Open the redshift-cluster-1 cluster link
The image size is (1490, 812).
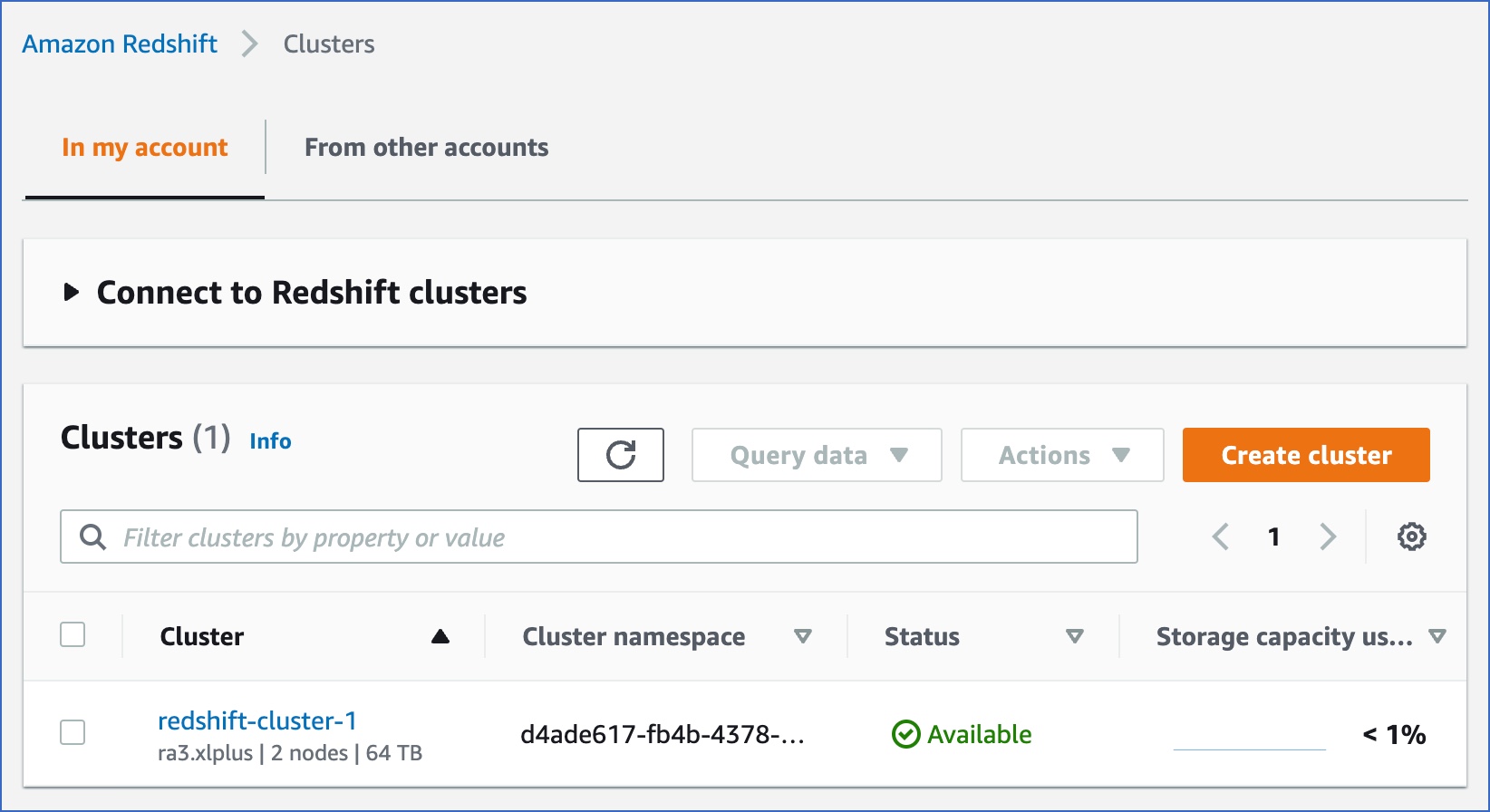[x=257, y=720]
